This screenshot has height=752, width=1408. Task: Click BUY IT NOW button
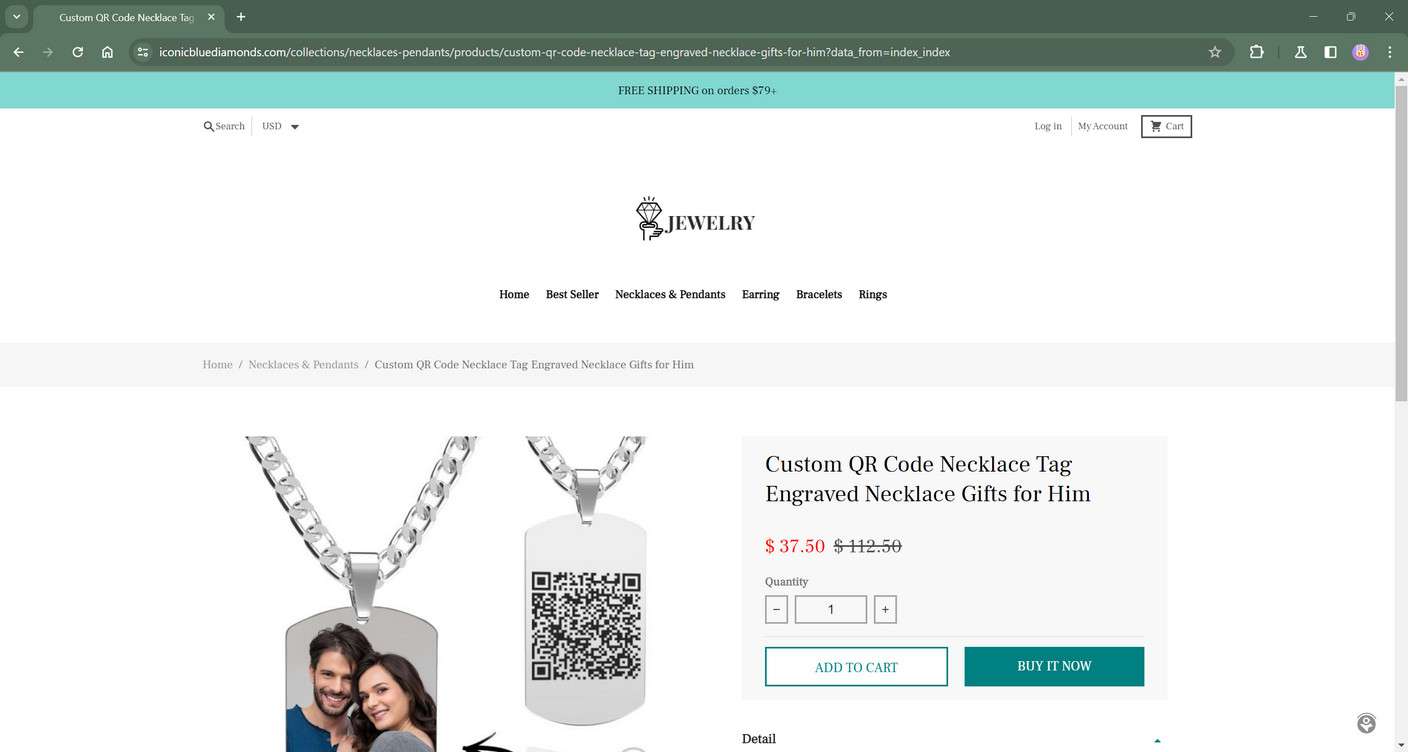(1054, 666)
